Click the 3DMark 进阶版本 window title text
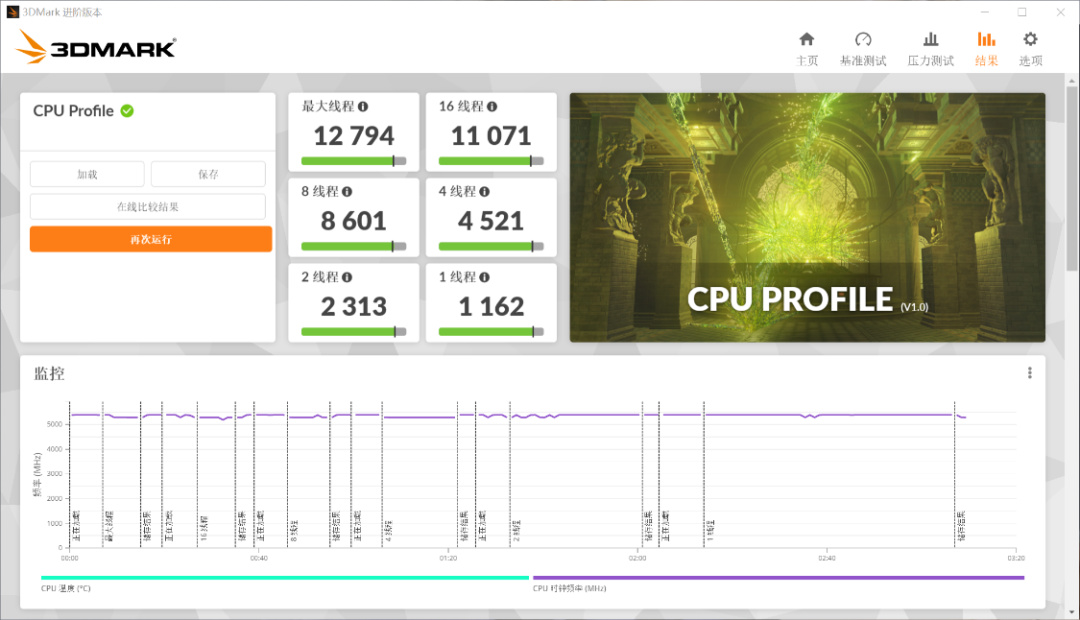The height and width of the screenshot is (620, 1080). coord(62,12)
